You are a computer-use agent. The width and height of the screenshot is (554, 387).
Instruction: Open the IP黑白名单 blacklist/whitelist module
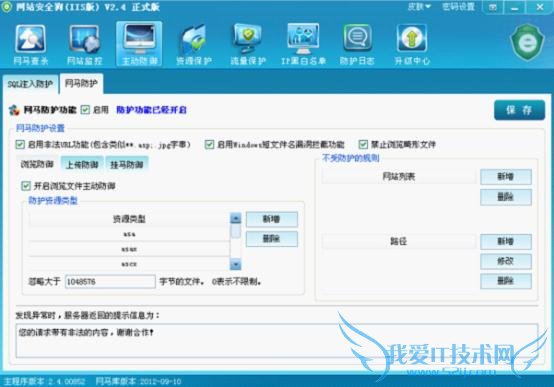coord(303,44)
